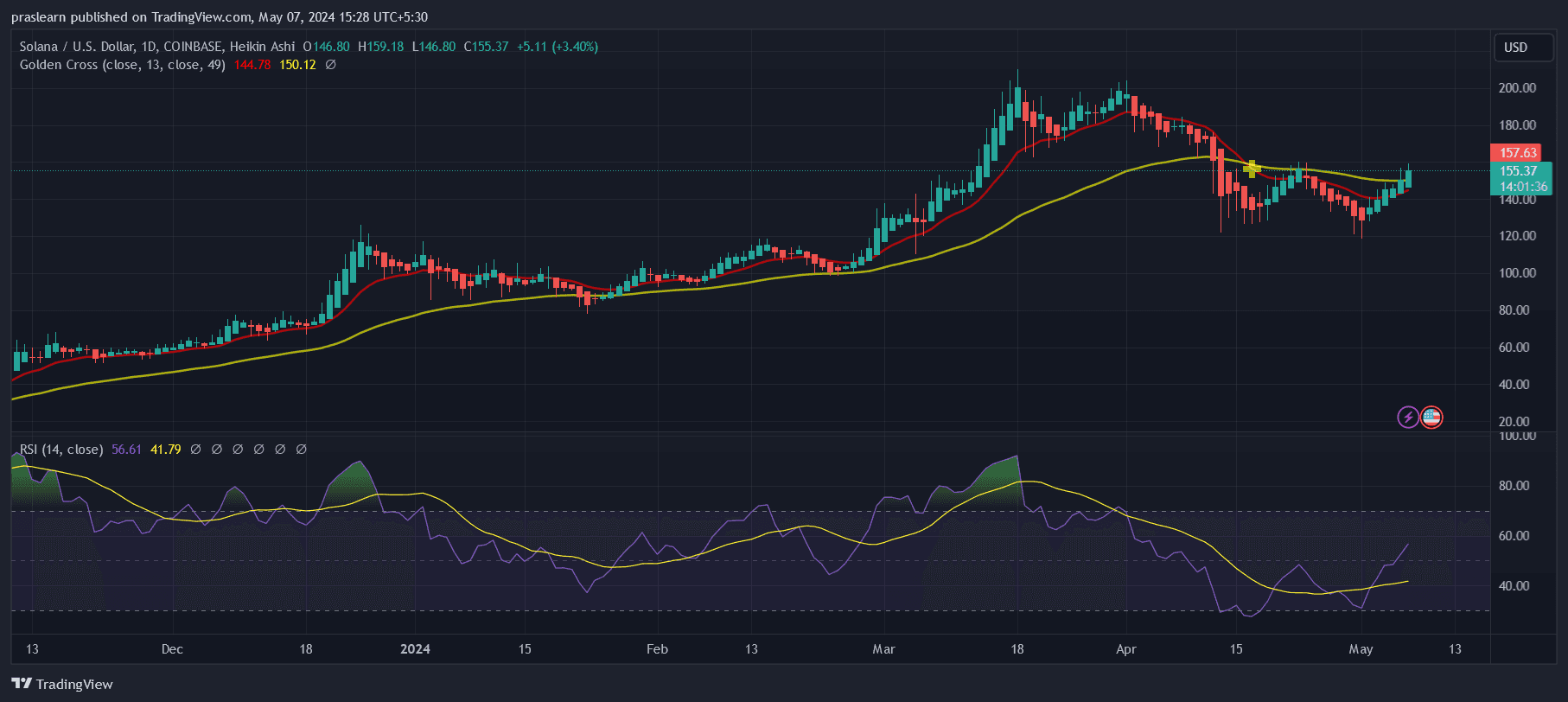Click the Heikin Ashi chart type label
Image resolution: width=1568 pixels, height=702 pixels.
(262, 47)
